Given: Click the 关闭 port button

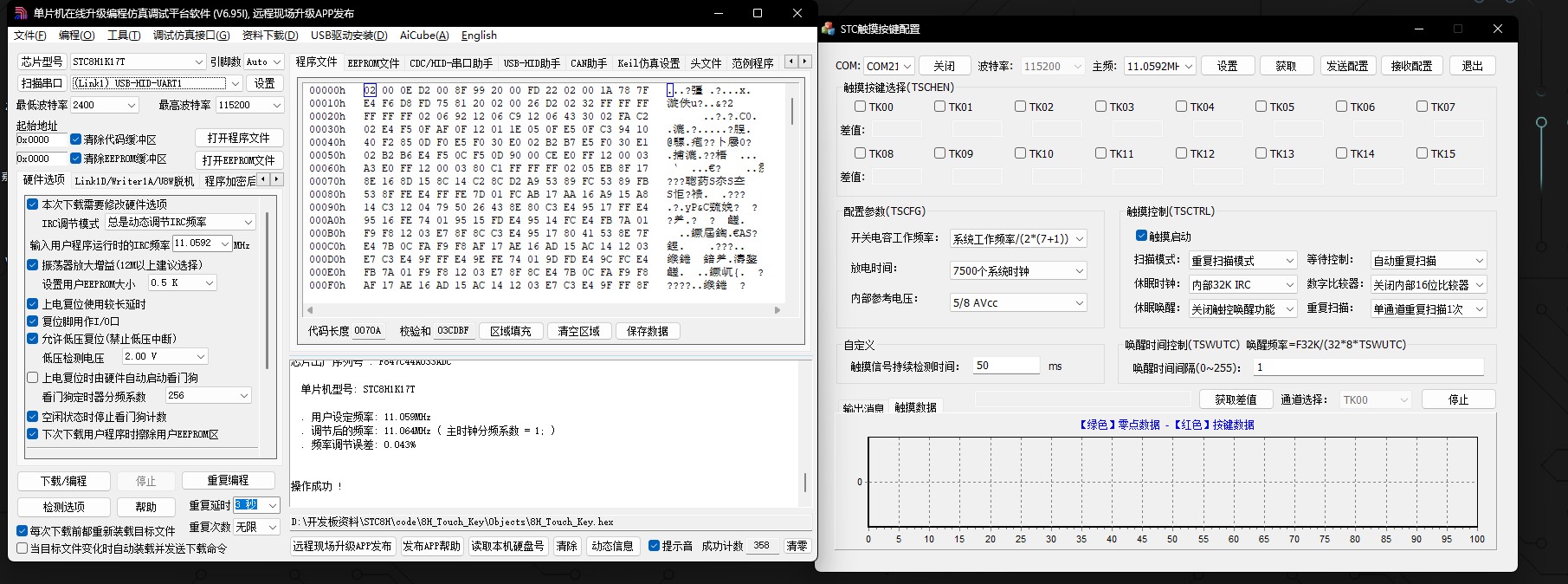Looking at the screenshot, I should 944,66.
